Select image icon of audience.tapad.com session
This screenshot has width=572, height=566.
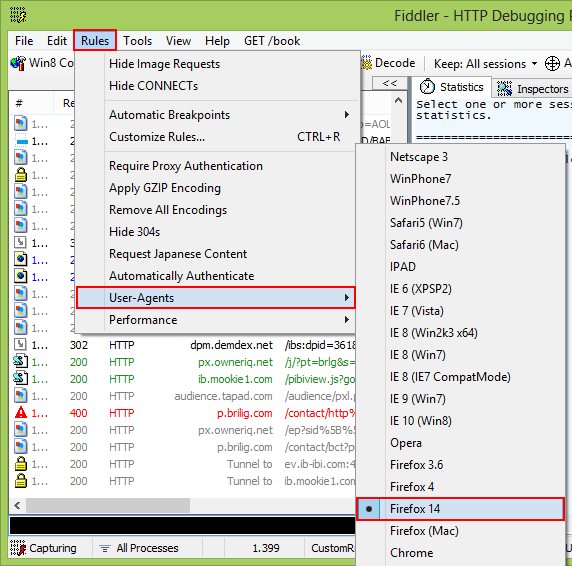point(21,396)
